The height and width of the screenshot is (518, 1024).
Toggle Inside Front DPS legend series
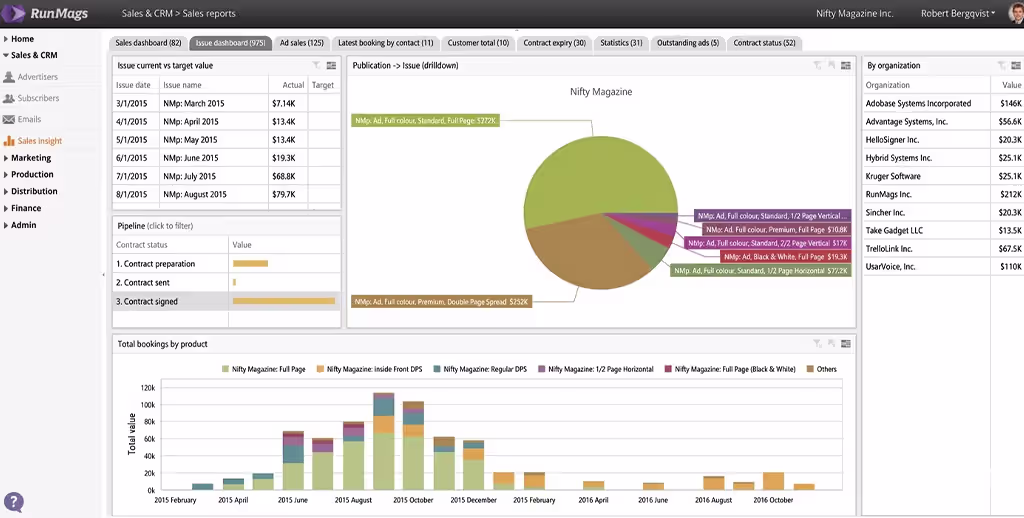click(x=370, y=369)
